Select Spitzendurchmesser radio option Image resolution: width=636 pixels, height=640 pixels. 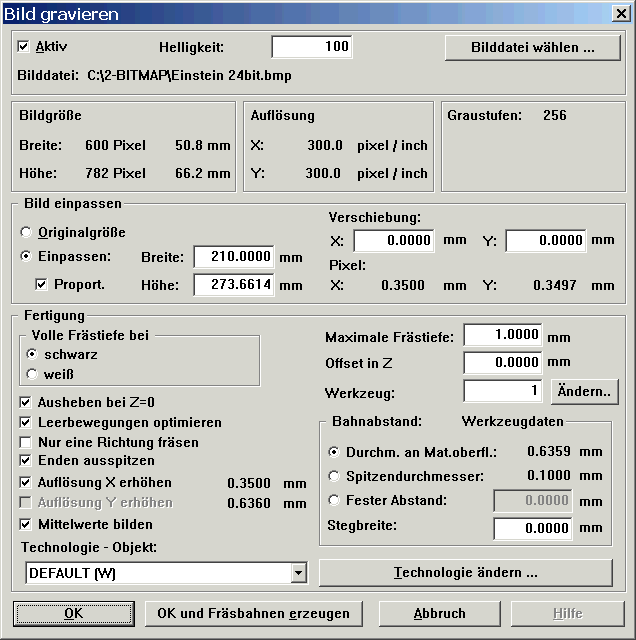click(x=335, y=476)
